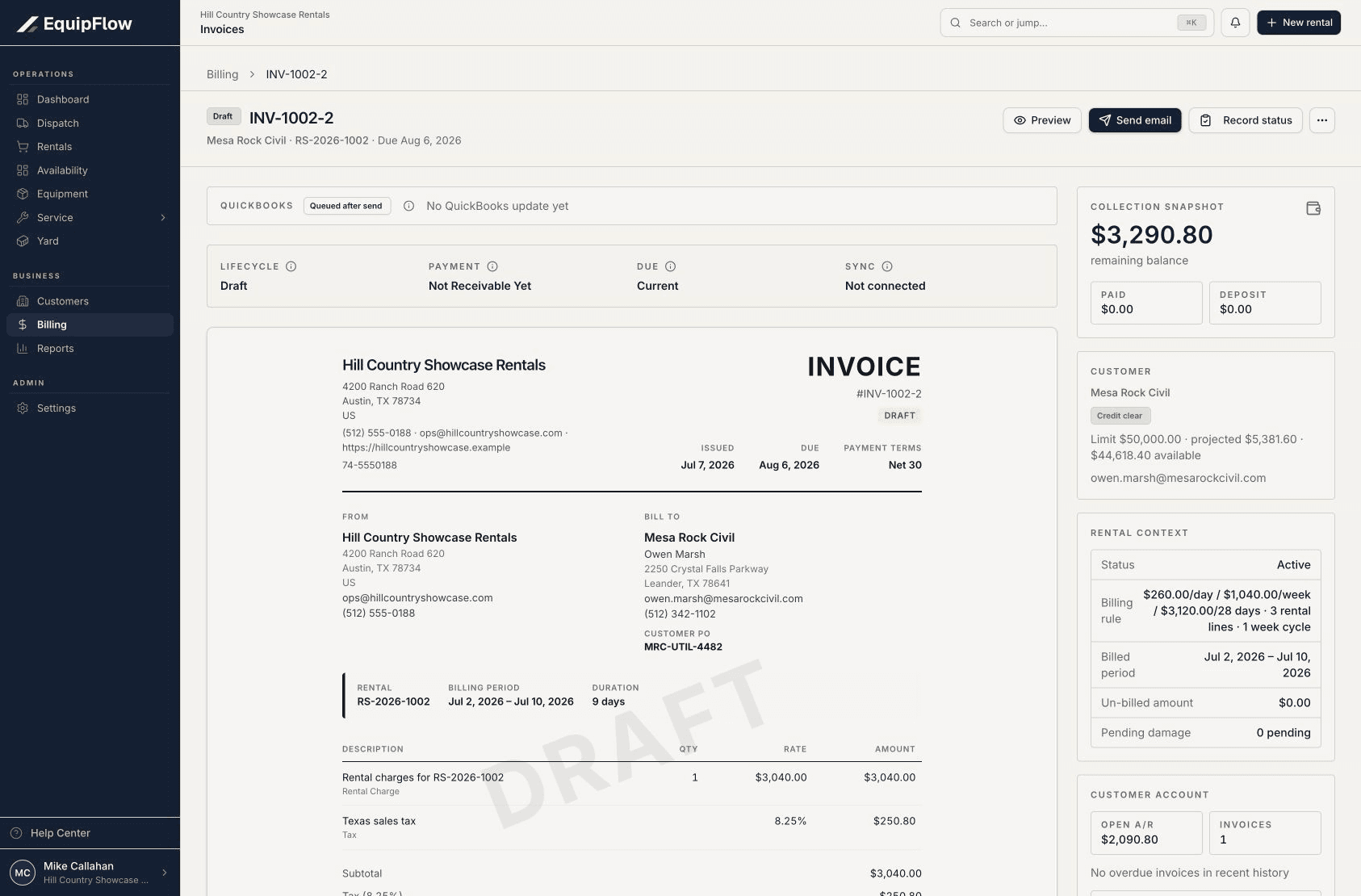Viewport: 1361px width, 896px height.
Task: Click the Pending damage row
Action: [x=1205, y=733]
